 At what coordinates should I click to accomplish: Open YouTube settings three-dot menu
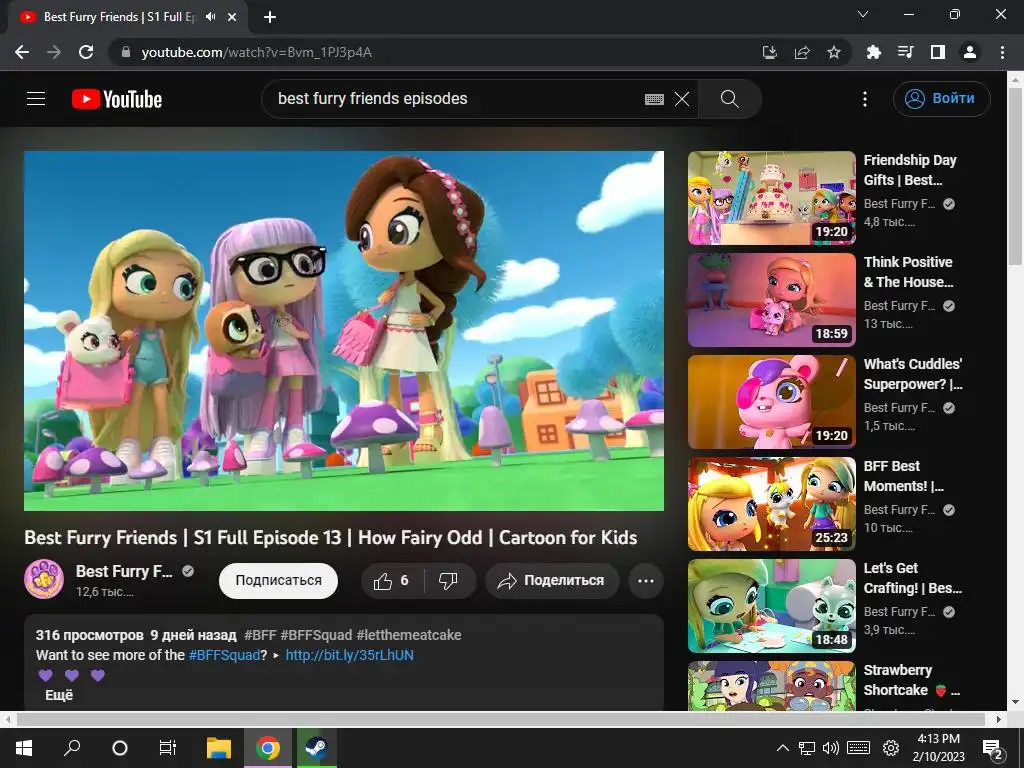(865, 99)
